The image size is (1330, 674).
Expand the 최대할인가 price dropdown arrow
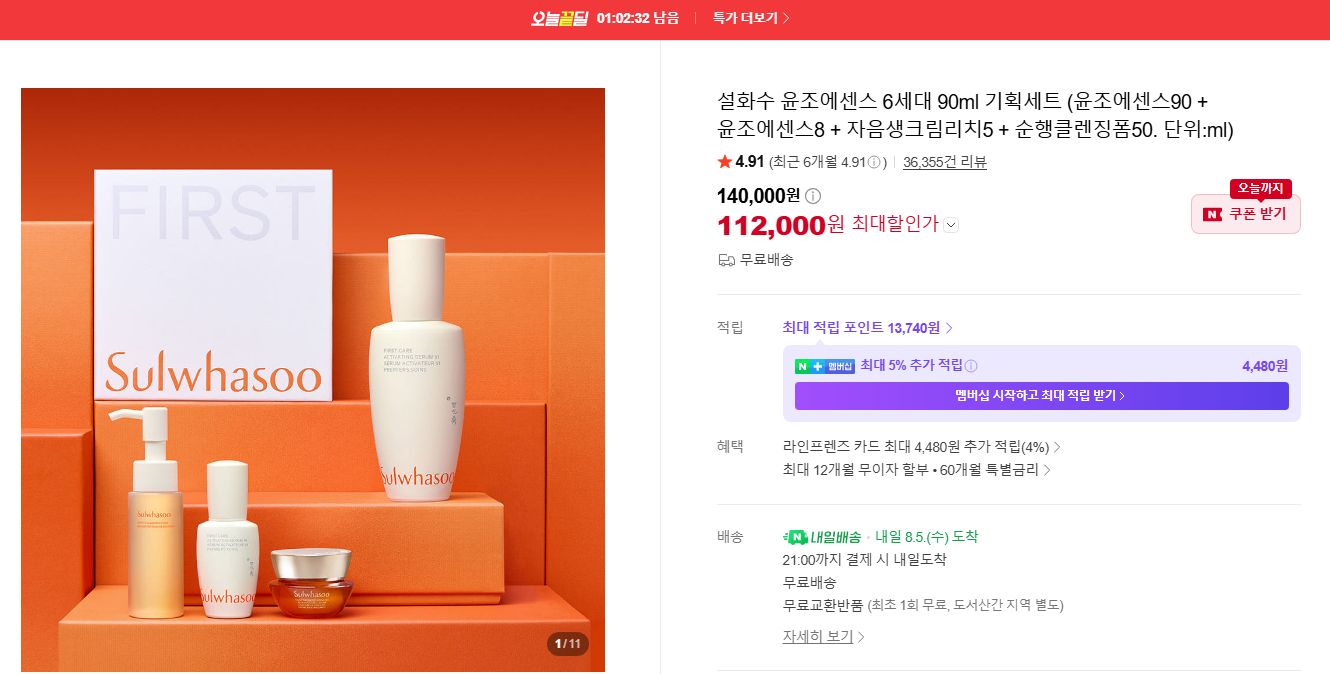click(x=951, y=225)
